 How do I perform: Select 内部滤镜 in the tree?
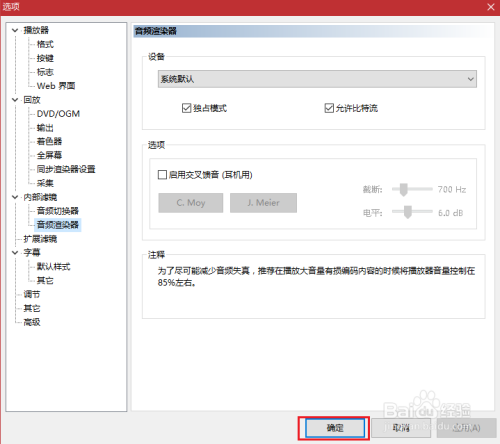click(40, 197)
